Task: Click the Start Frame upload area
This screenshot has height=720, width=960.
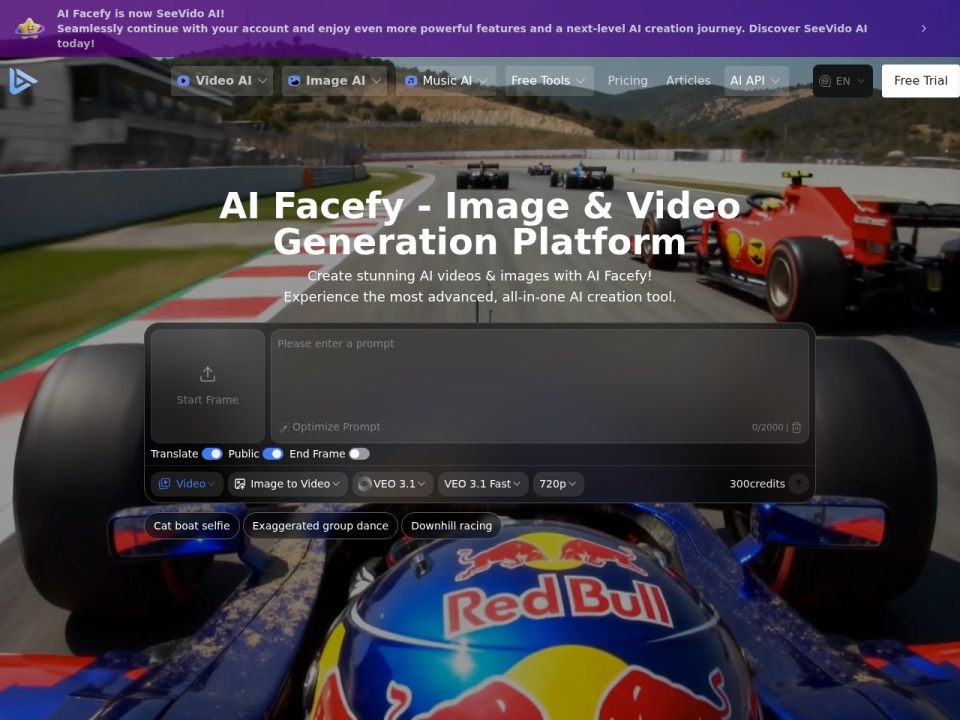Action: pos(208,386)
